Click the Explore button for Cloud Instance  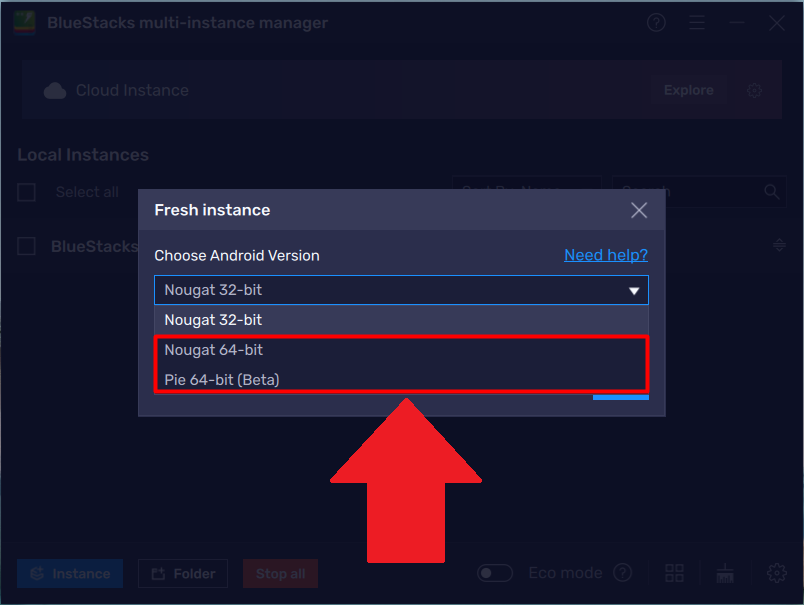tap(689, 90)
